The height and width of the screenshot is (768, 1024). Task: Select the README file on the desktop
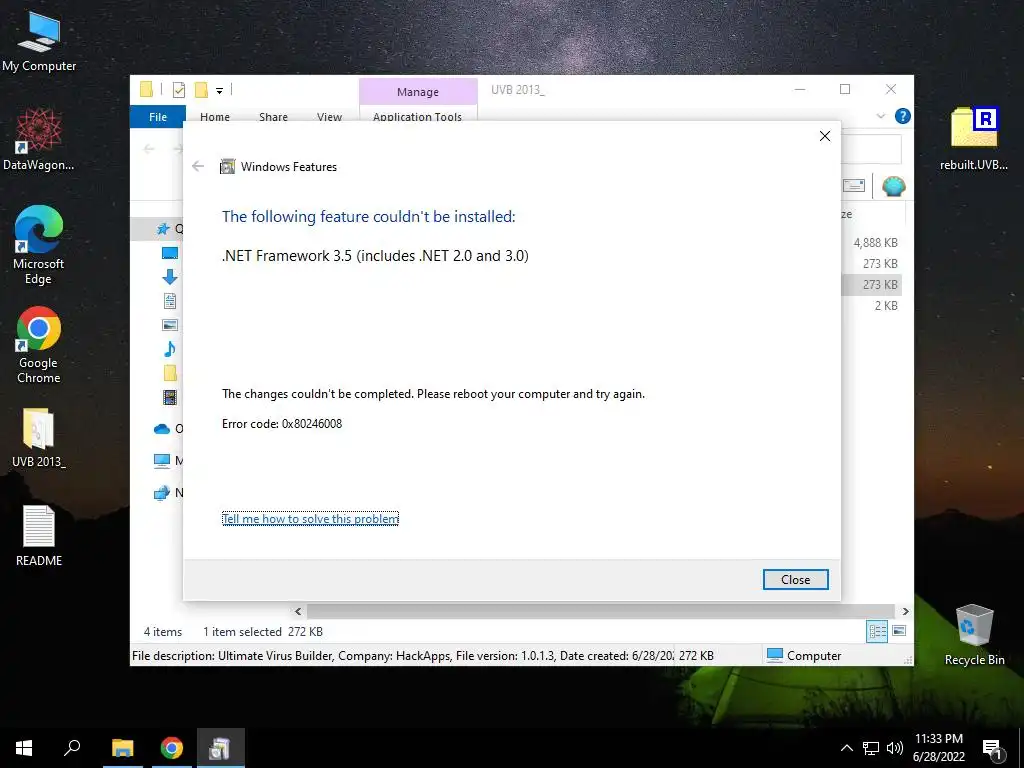click(39, 536)
